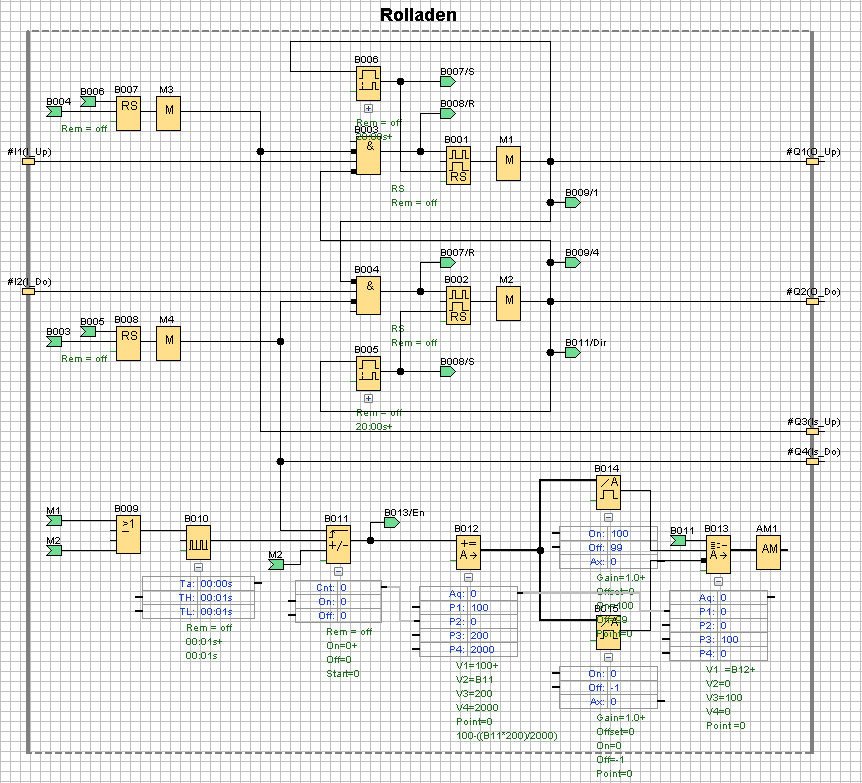The image size is (862, 783).
Task: Select the B009 OR gate block
Action: point(129,536)
